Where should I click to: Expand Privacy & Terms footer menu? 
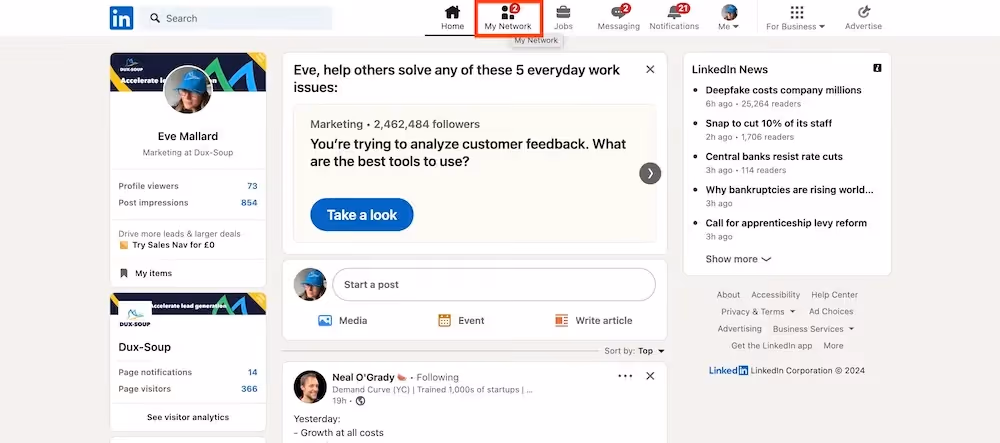tap(758, 312)
